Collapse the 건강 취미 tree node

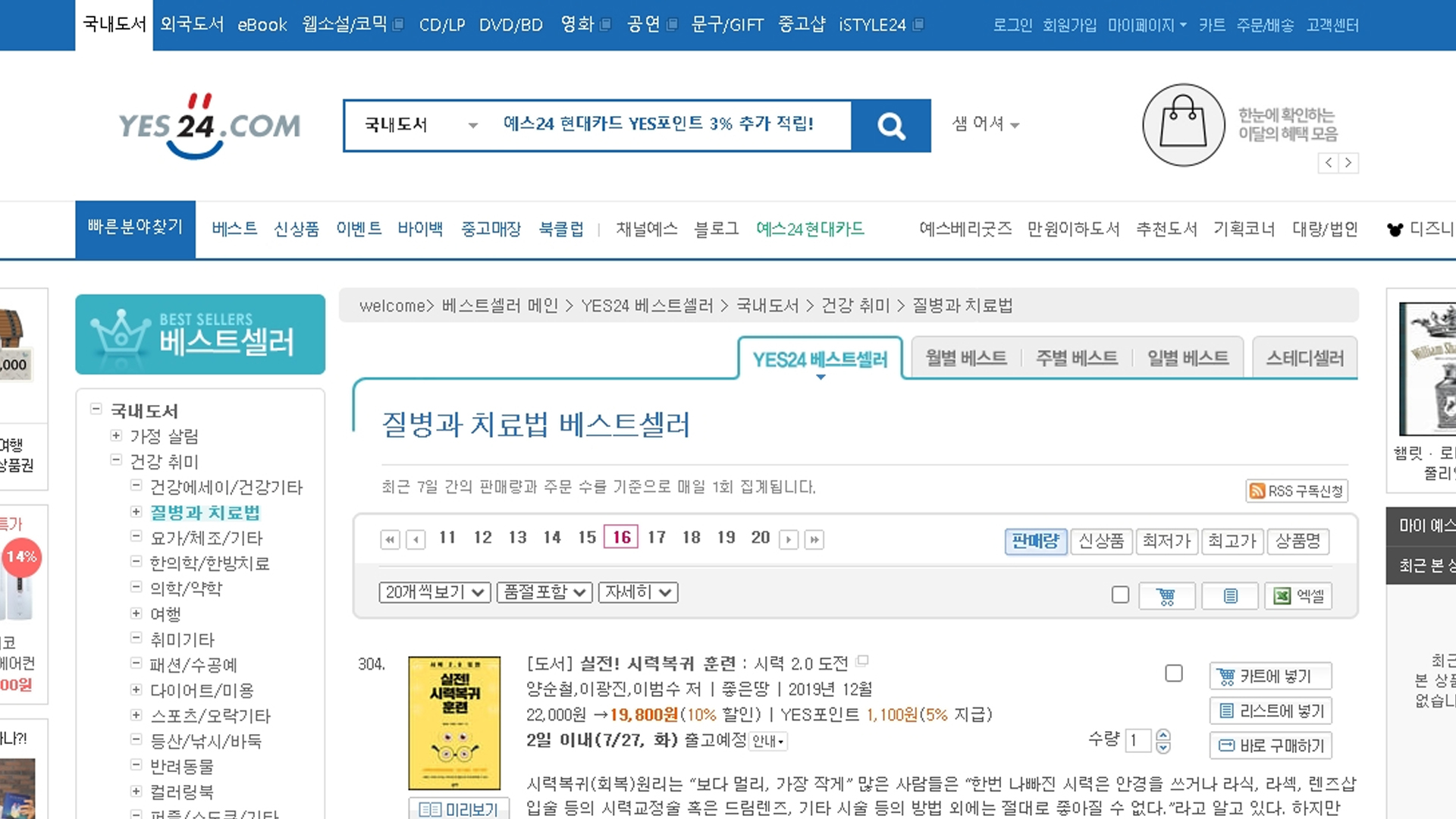(116, 460)
